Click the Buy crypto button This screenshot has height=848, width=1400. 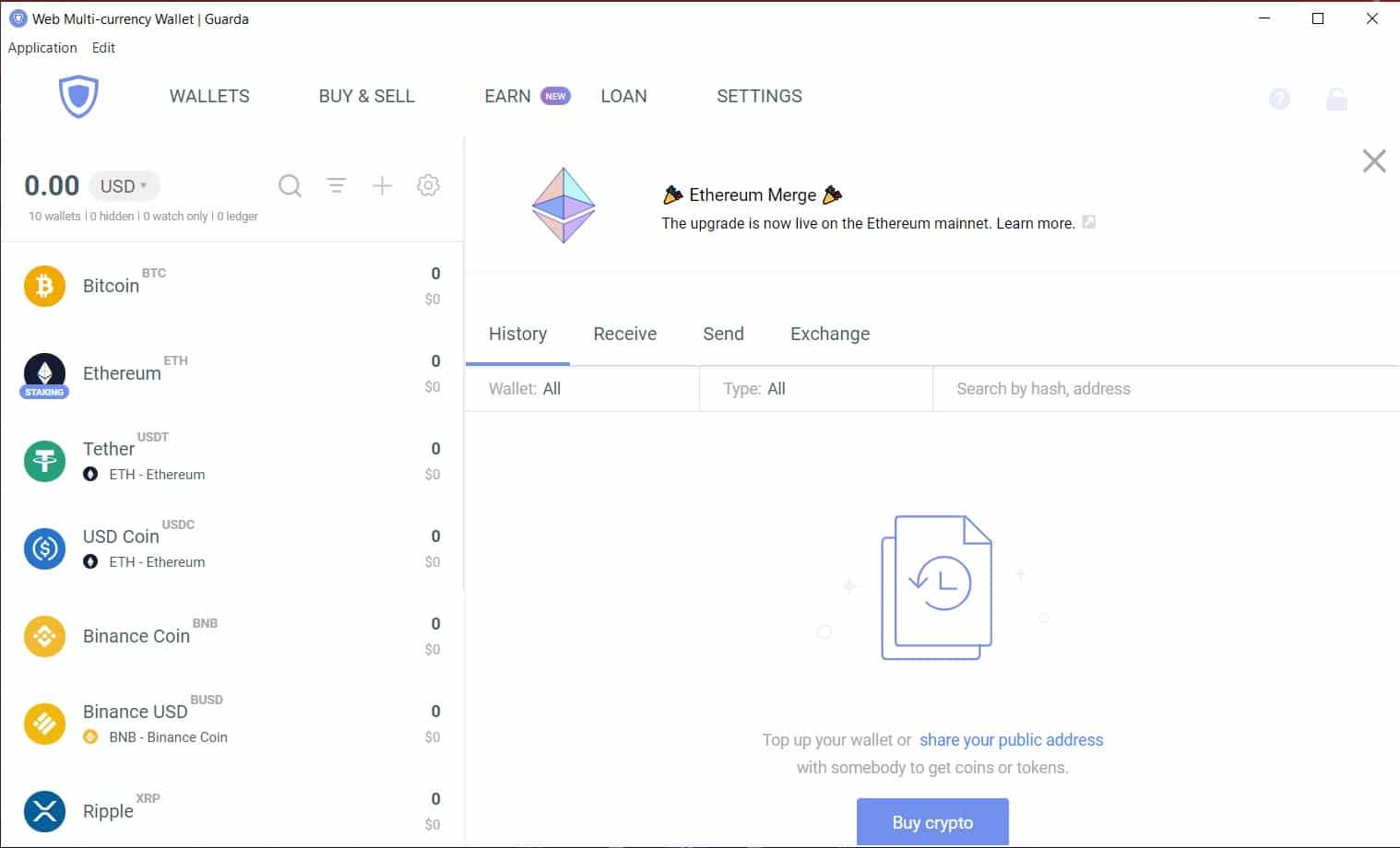932,822
